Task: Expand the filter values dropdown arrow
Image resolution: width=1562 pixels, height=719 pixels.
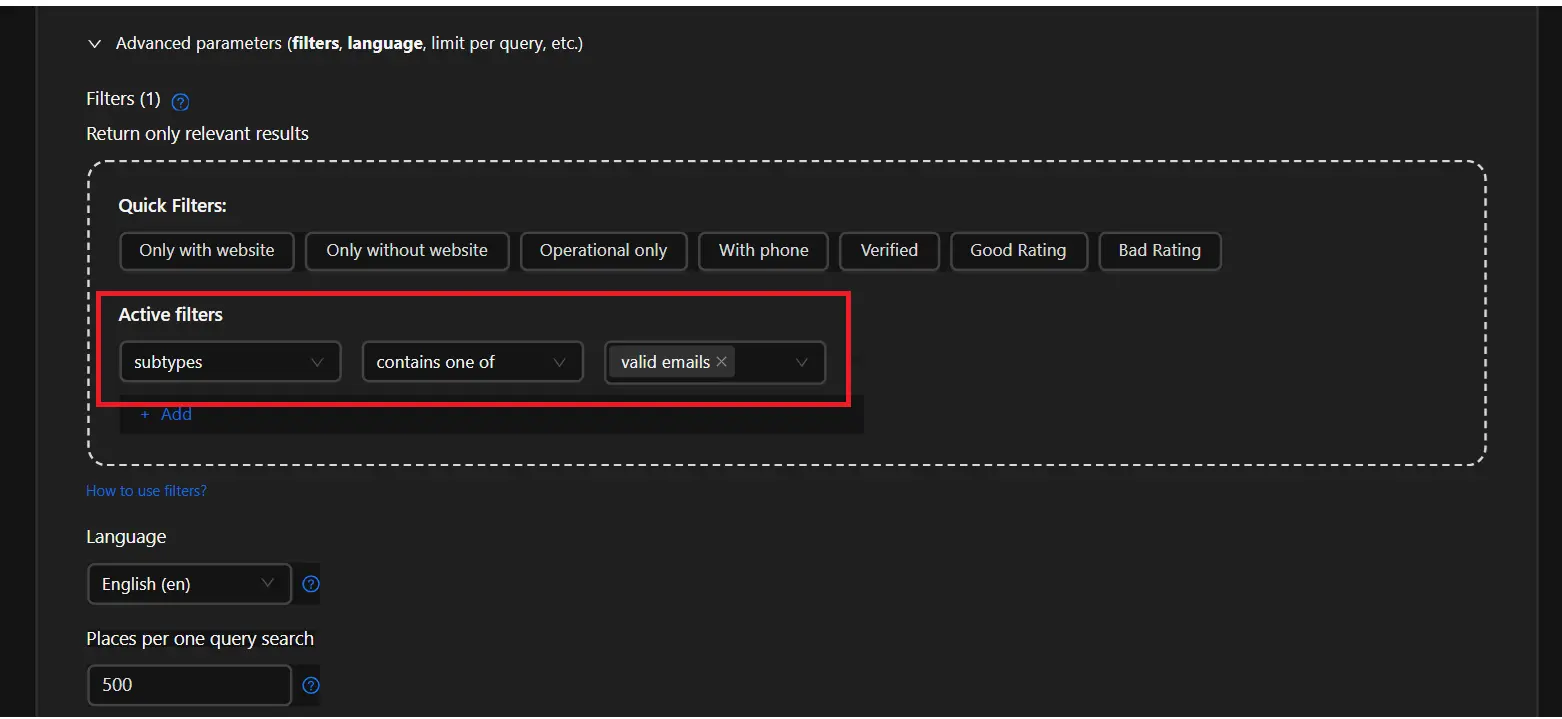Action: point(801,362)
